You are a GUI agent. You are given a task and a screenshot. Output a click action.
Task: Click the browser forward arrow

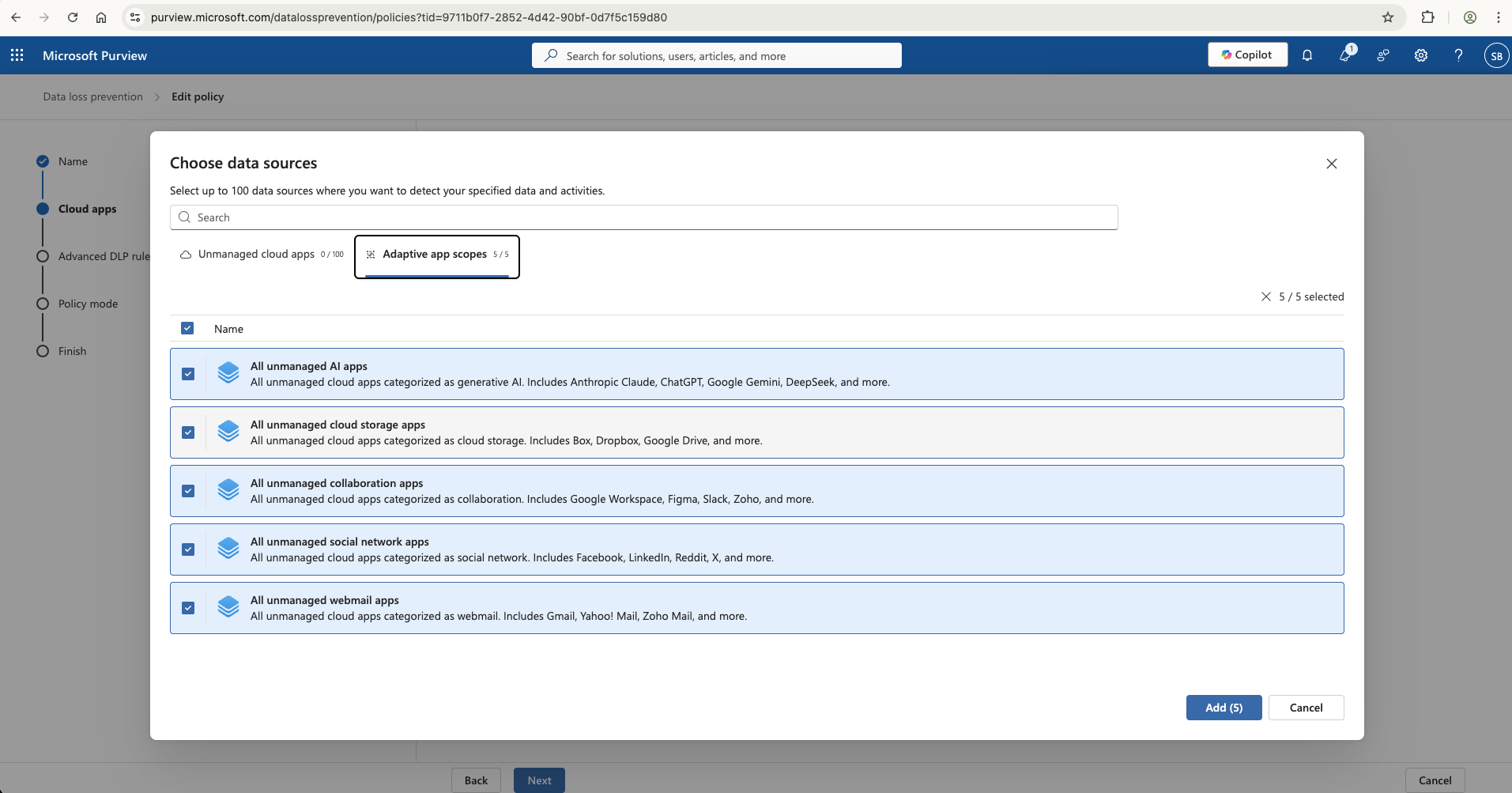click(44, 17)
